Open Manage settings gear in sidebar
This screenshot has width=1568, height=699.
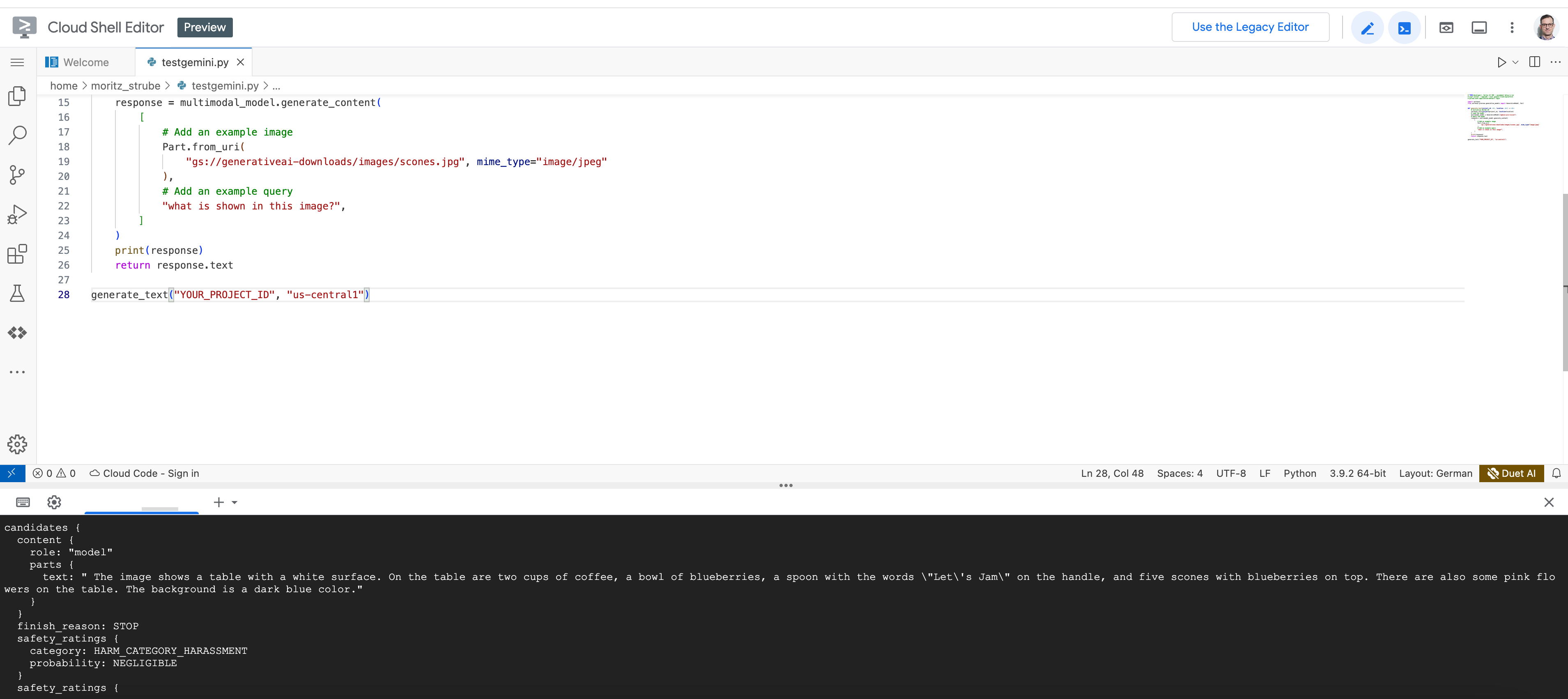(x=17, y=444)
